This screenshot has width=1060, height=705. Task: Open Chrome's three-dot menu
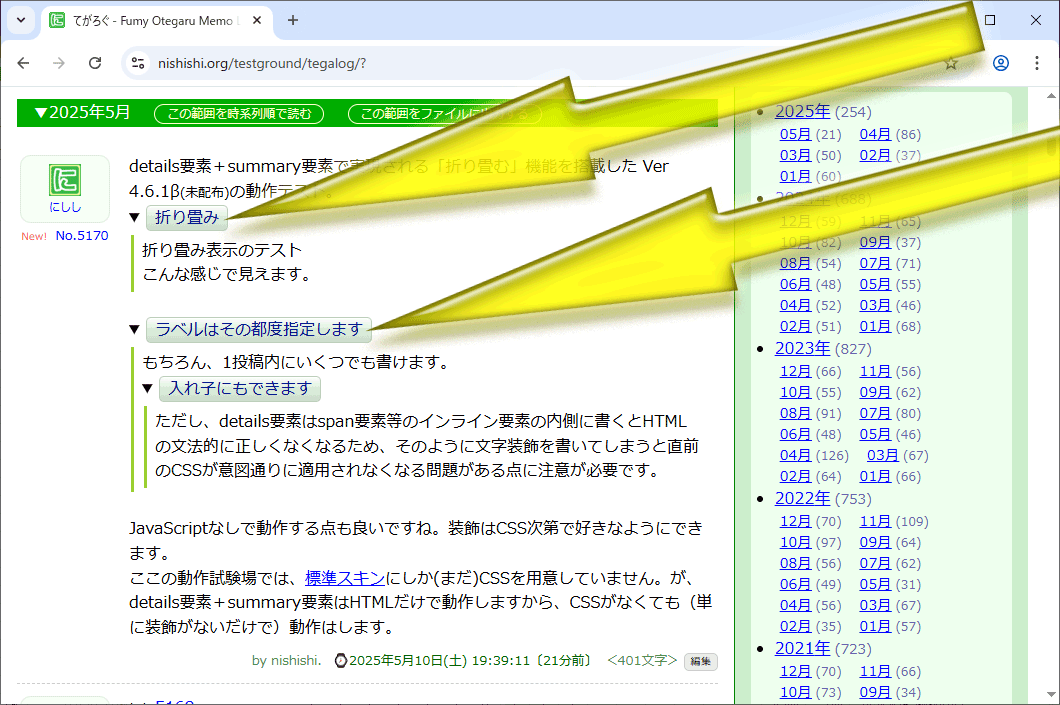coord(1037,63)
